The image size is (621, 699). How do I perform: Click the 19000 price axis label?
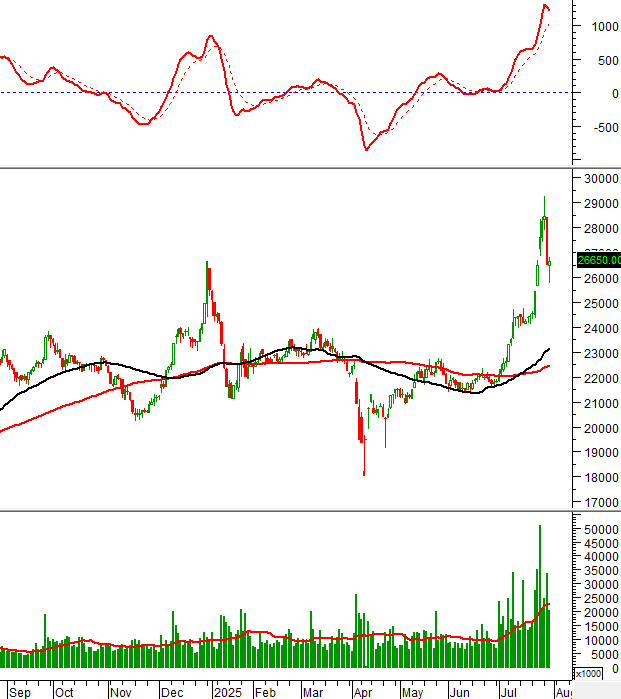pos(601,452)
